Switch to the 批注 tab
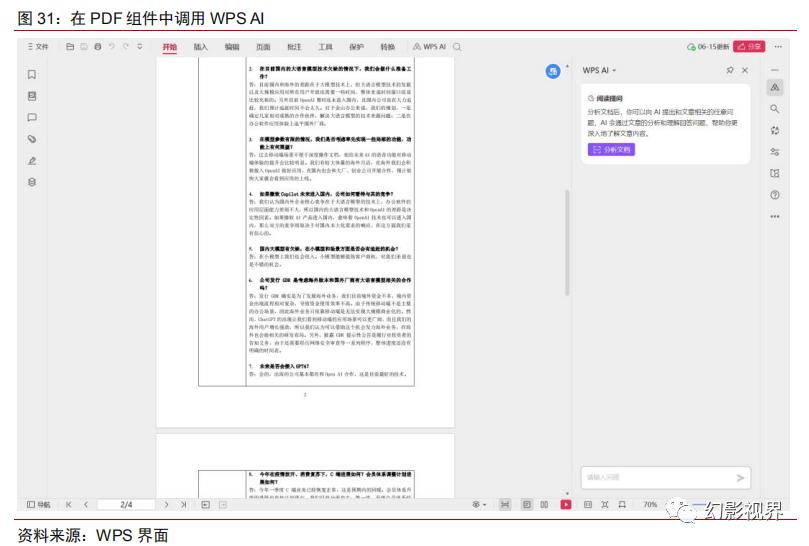Screen dimensions: 809x546 pyautogui.click(x=294, y=47)
